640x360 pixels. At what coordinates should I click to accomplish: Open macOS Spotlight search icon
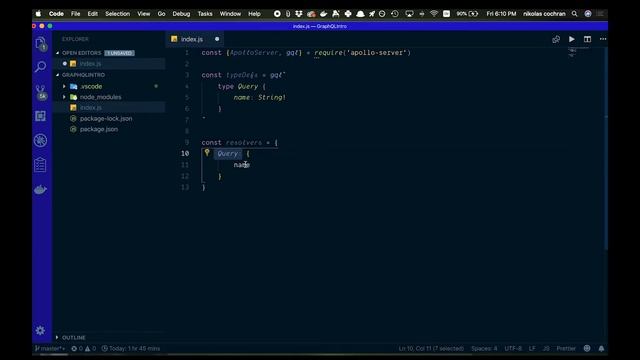[x=575, y=14]
